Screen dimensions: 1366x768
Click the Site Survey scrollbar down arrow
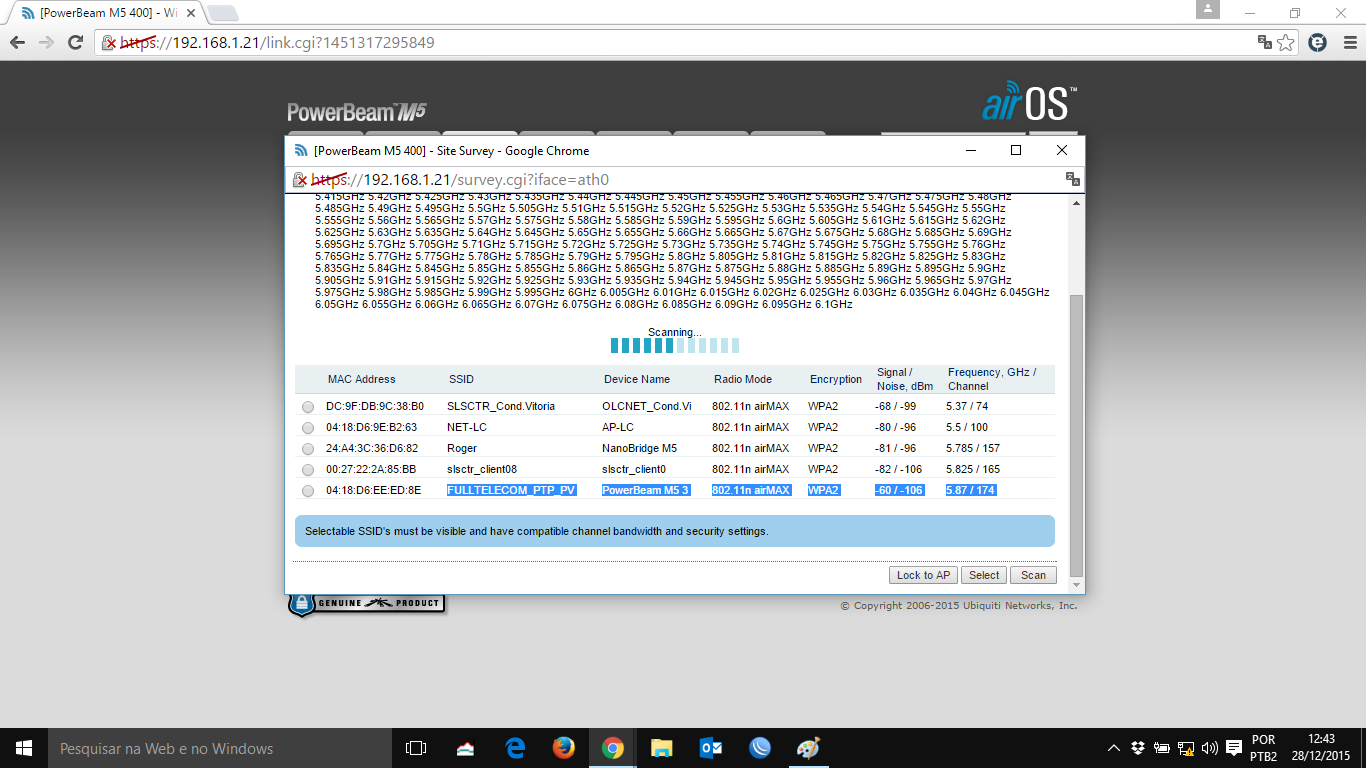[x=1076, y=587]
